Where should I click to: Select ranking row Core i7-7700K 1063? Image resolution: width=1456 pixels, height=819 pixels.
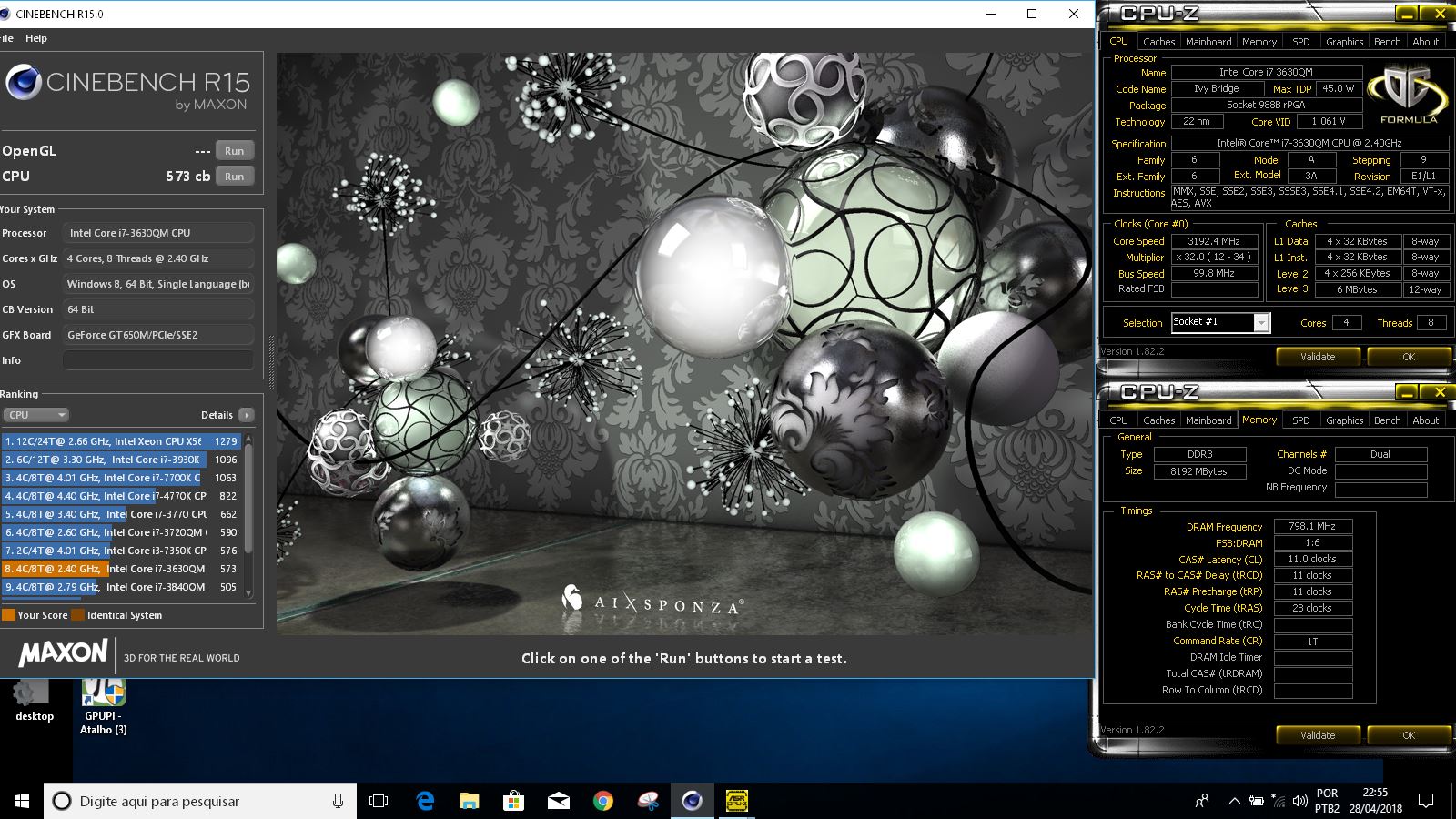pos(121,478)
